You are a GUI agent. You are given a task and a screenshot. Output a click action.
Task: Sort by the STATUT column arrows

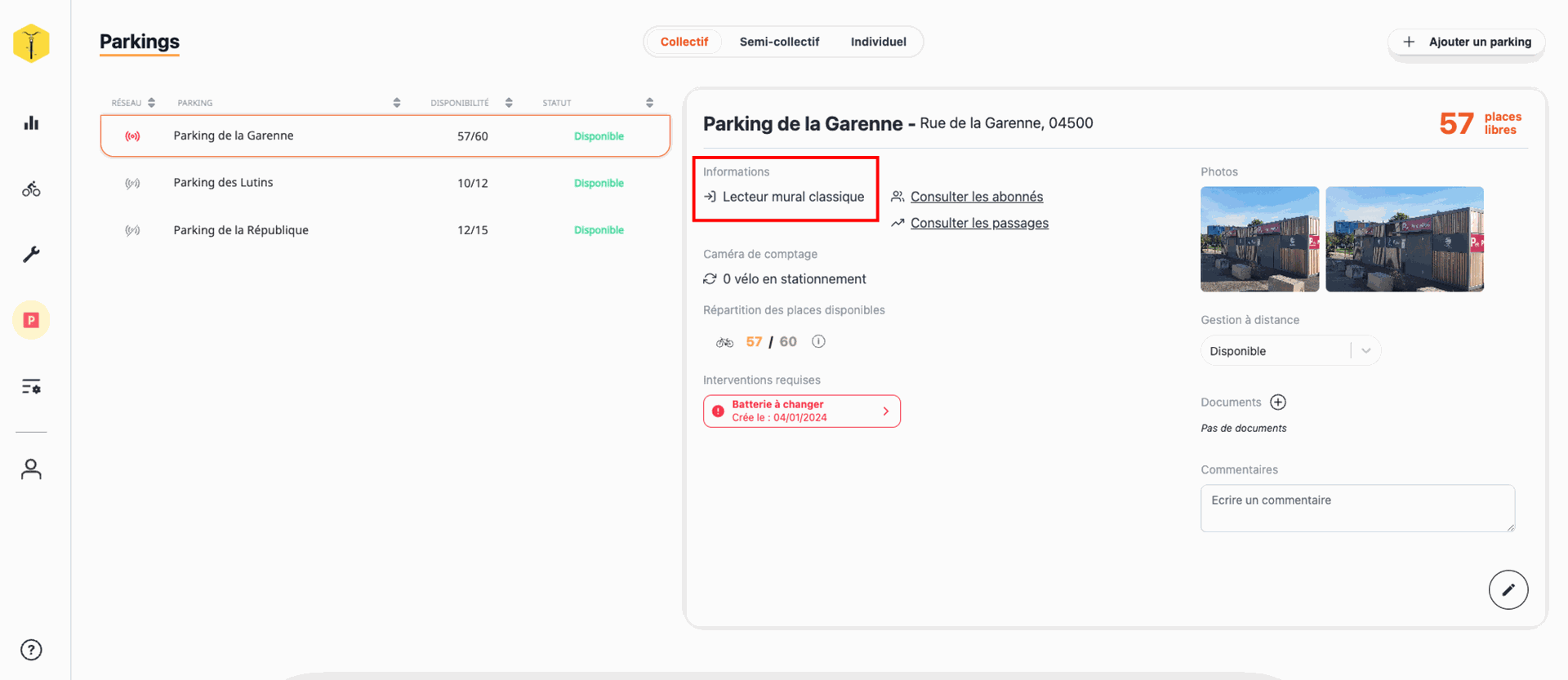pyautogui.click(x=649, y=103)
